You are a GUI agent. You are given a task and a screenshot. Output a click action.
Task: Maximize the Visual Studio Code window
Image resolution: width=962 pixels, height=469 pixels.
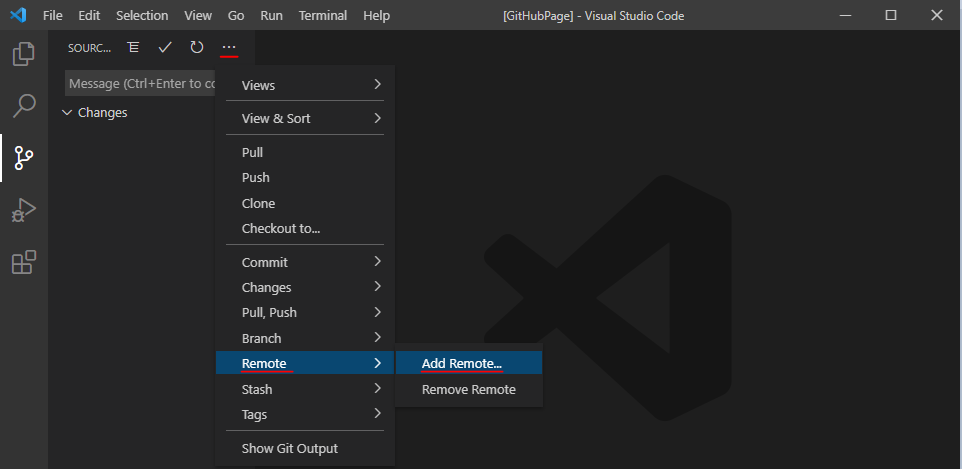891,15
